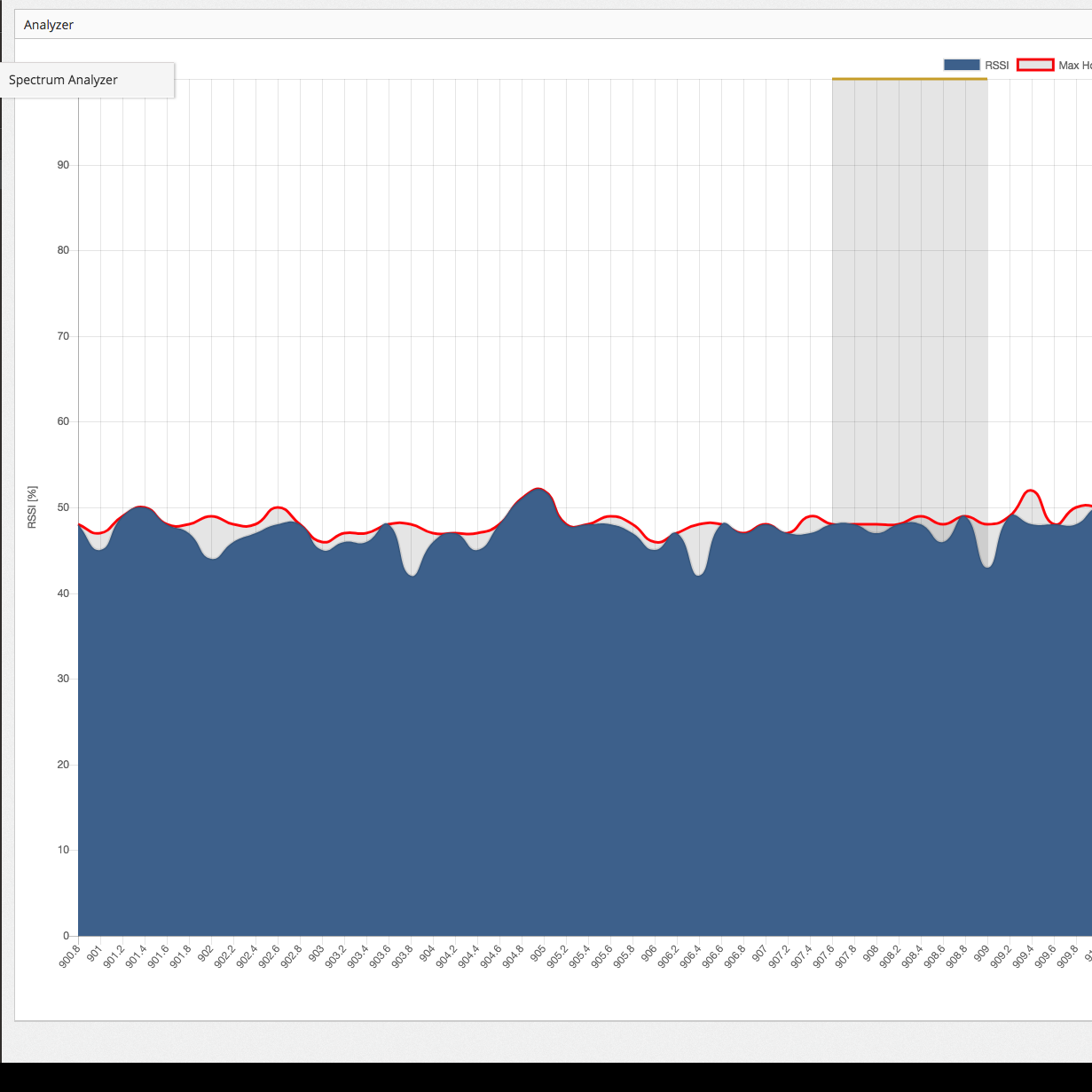
Task: Select the Analyzer panel header
Action: 49,25
